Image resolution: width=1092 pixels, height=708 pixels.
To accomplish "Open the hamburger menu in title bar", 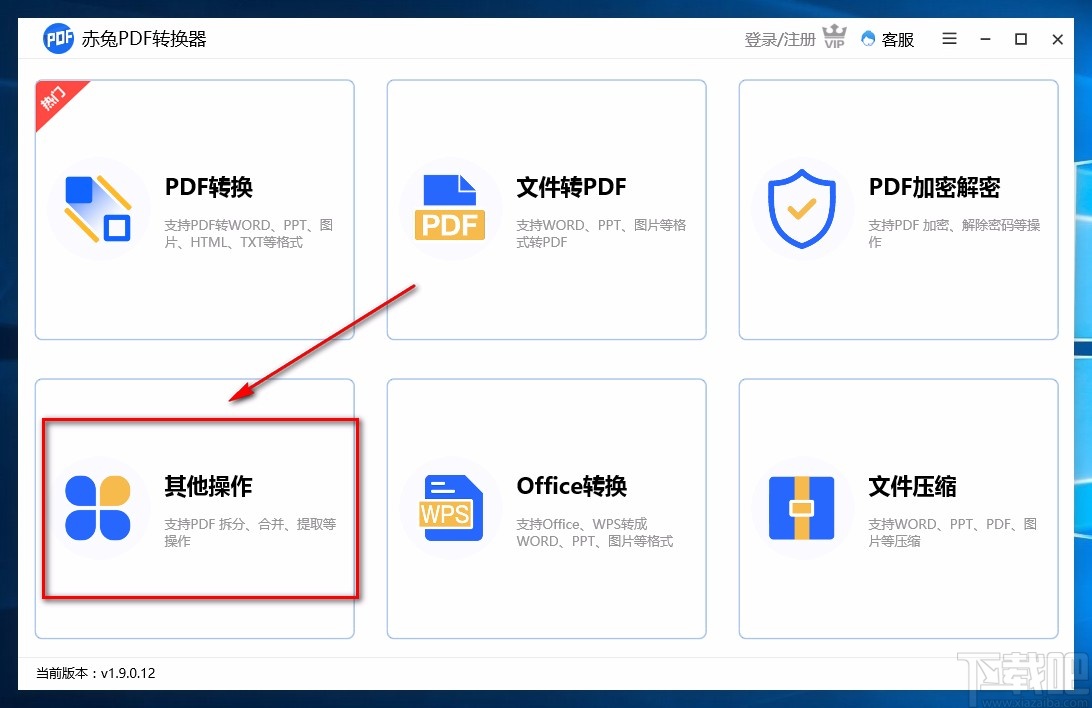I will click(x=948, y=39).
